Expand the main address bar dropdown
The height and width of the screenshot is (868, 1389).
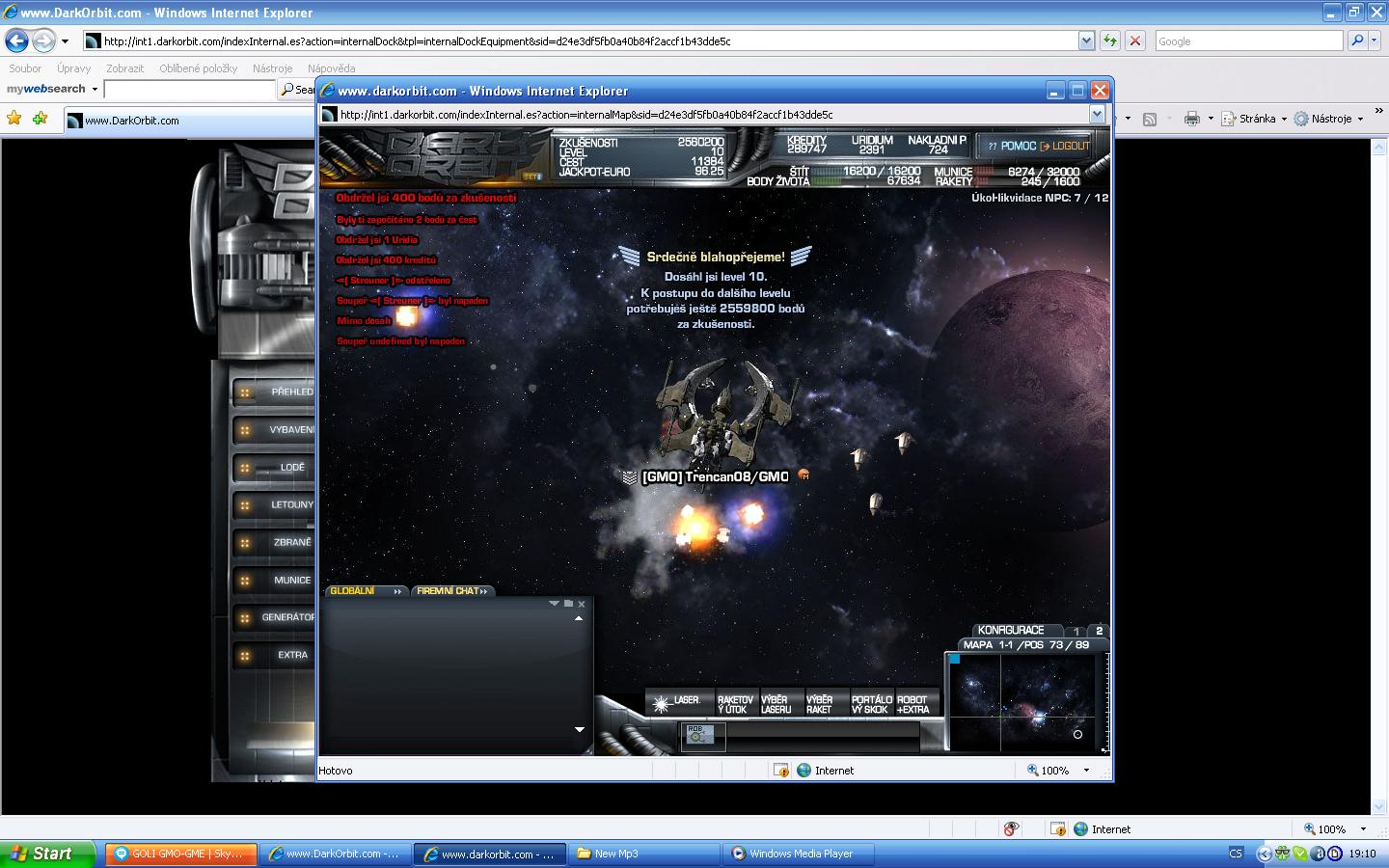(1086, 41)
